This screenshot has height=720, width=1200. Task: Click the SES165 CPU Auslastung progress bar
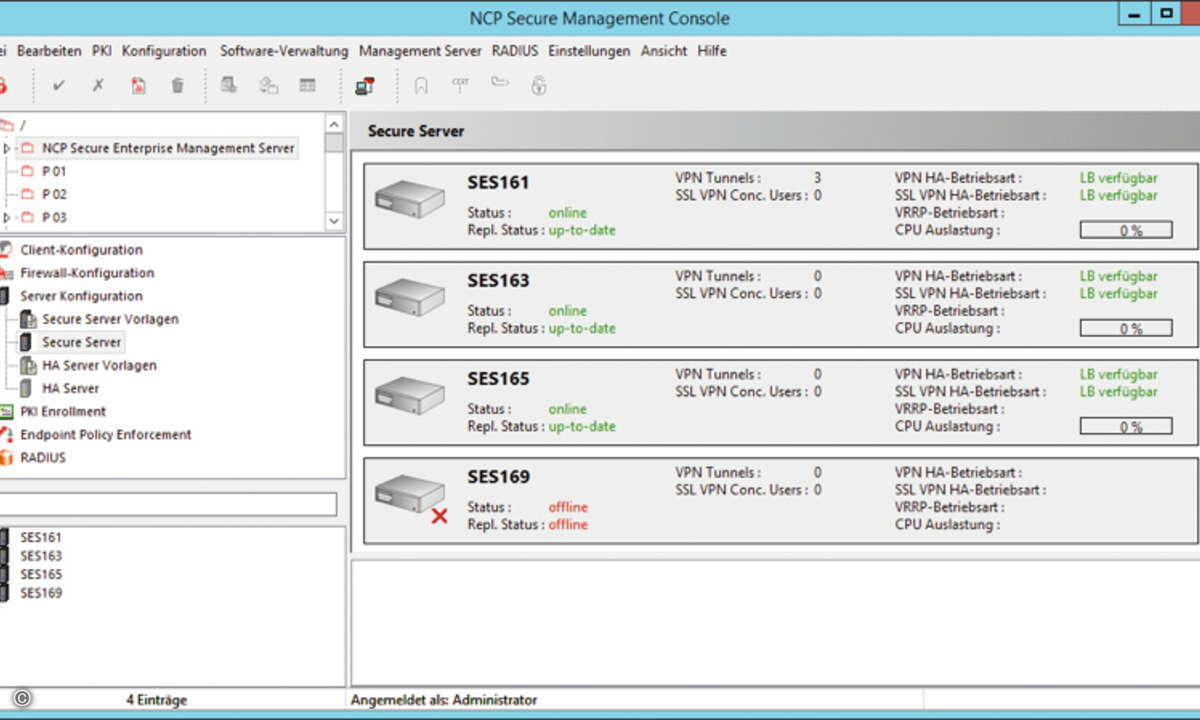[1126, 426]
